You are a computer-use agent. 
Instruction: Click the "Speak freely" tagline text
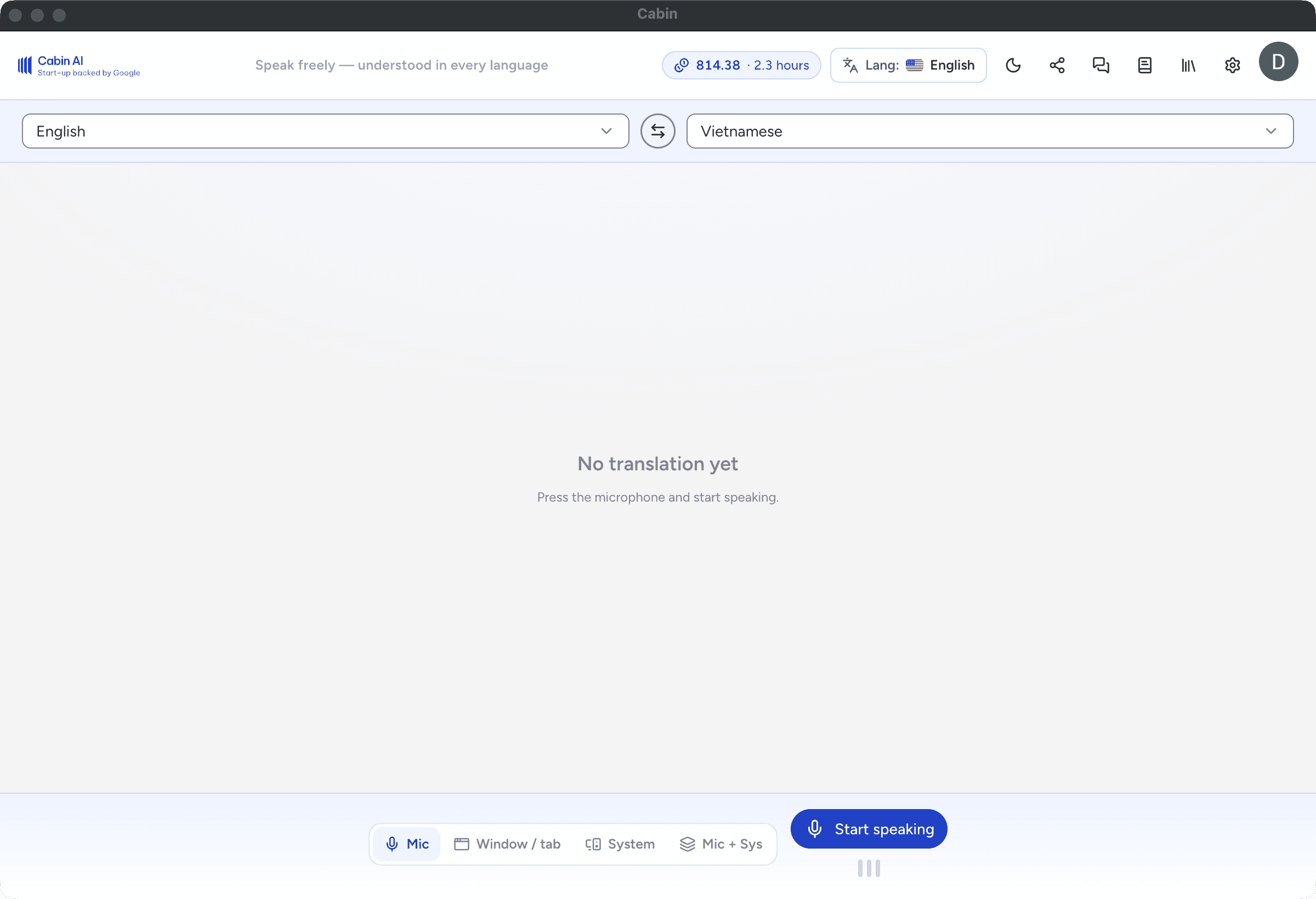click(401, 65)
